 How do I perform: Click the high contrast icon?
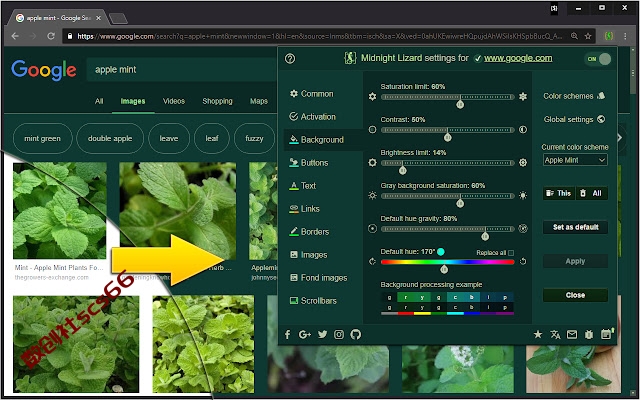(523, 130)
